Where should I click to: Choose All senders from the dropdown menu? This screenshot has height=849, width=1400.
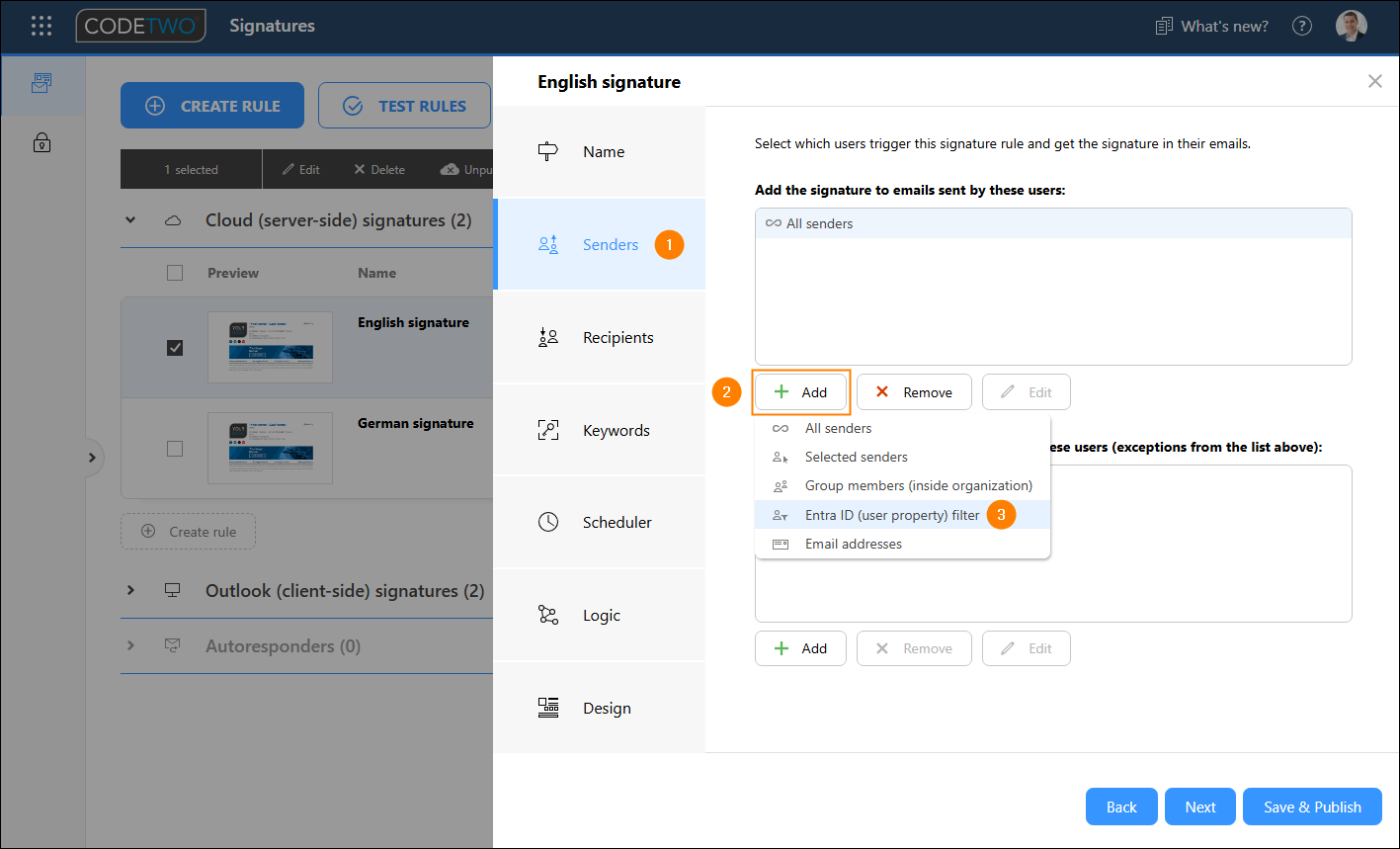[x=902, y=428]
